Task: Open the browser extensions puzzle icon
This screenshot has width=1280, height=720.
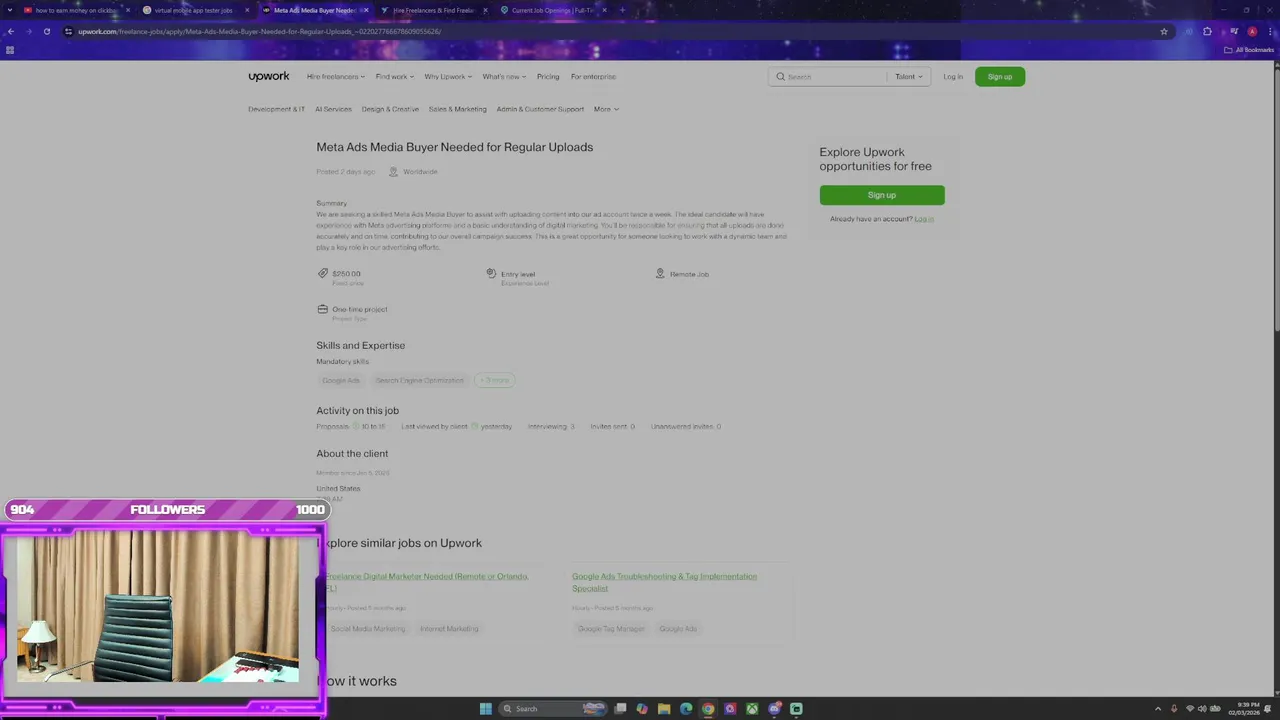Action: pyautogui.click(x=1208, y=31)
